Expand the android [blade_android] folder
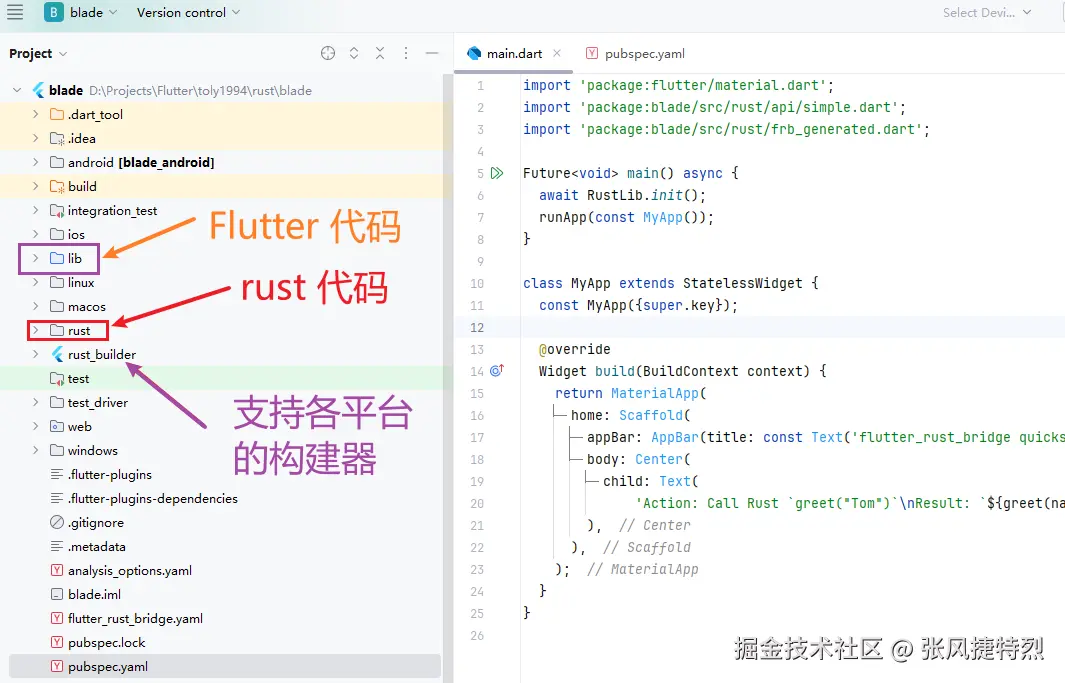This screenshot has height=683, width=1065. (x=35, y=162)
